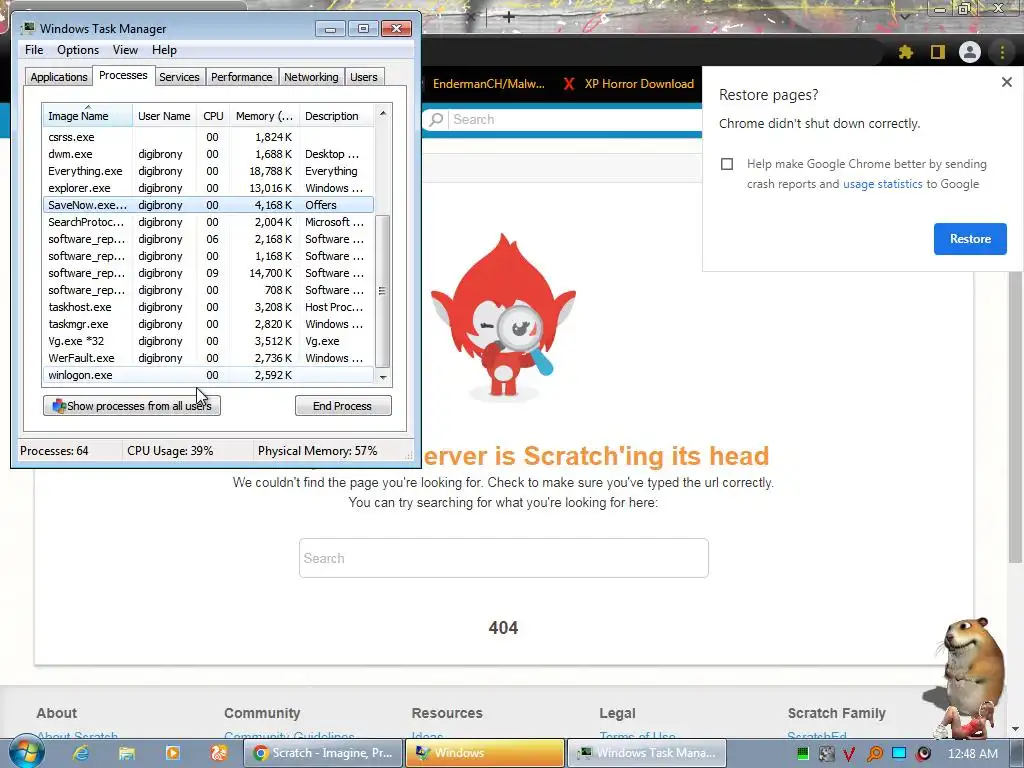Viewport: 1024px width, 768px height.
Task: Click the End Process button
Action: pyautogui.click(x=343, y=406)
